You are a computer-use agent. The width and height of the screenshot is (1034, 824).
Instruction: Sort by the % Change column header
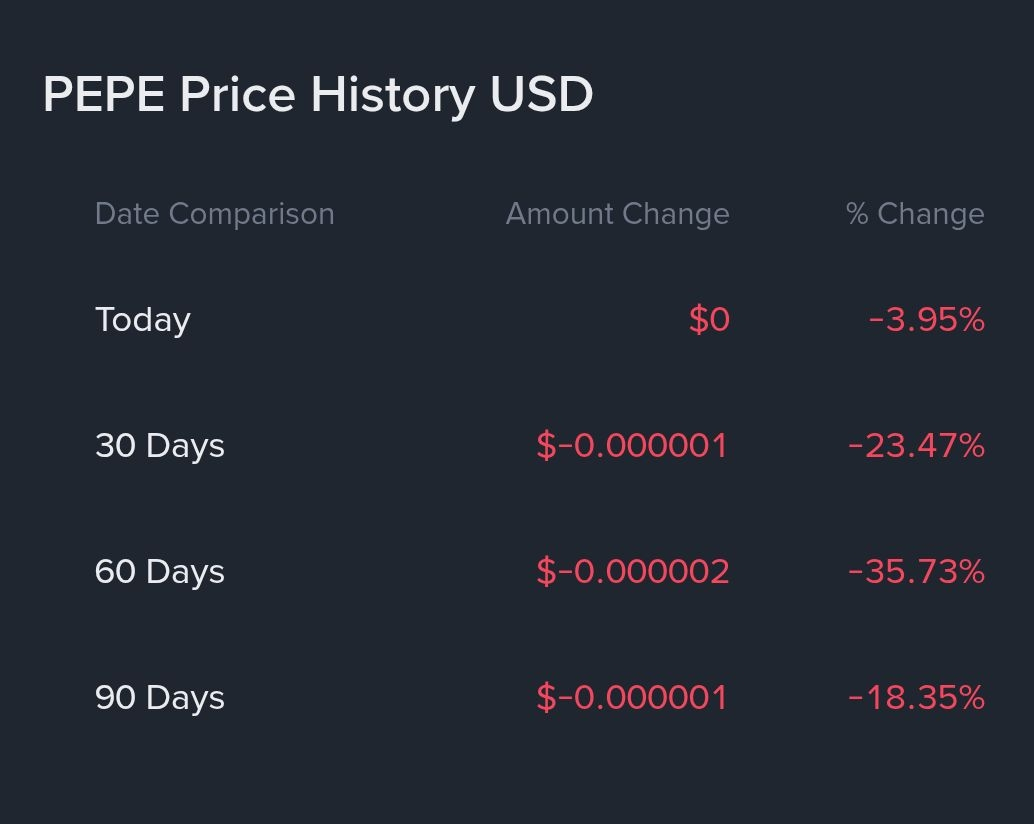[915, 214]
